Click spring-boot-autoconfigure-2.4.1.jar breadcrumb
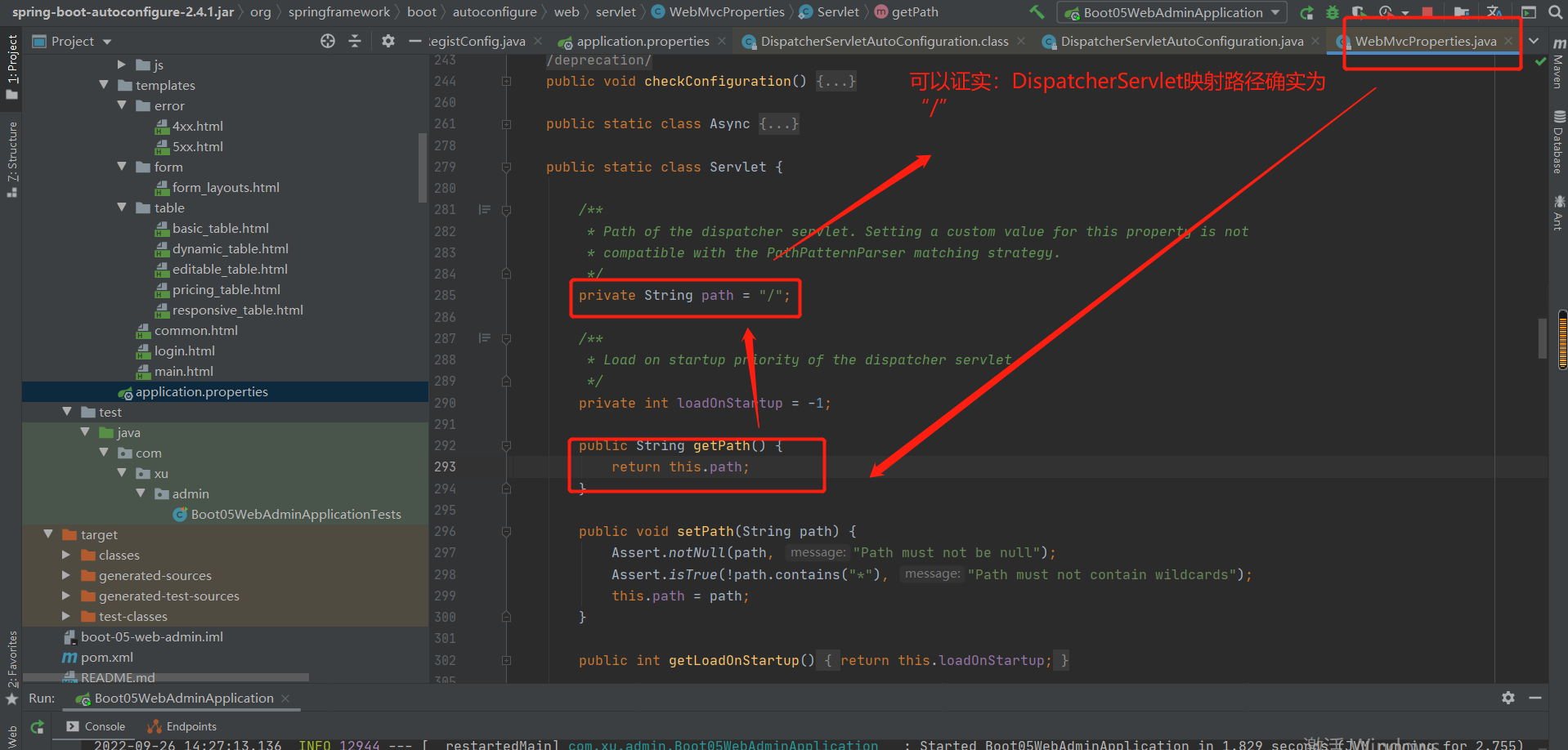This screenshot has width=1568, height=750. pyautogui.click(x=123, y=12)
